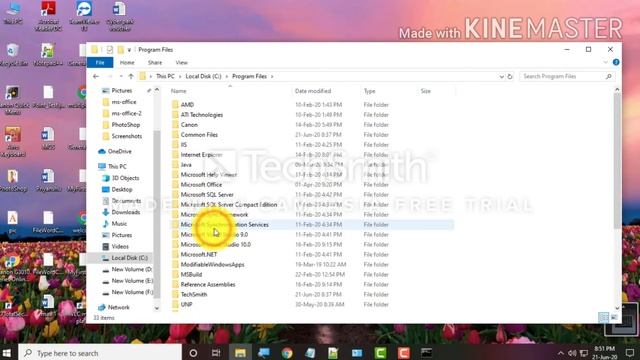Open the Home ribbon tab
Image resolution: width=640 pixels, height=360 pixels.
coord(127,62)
